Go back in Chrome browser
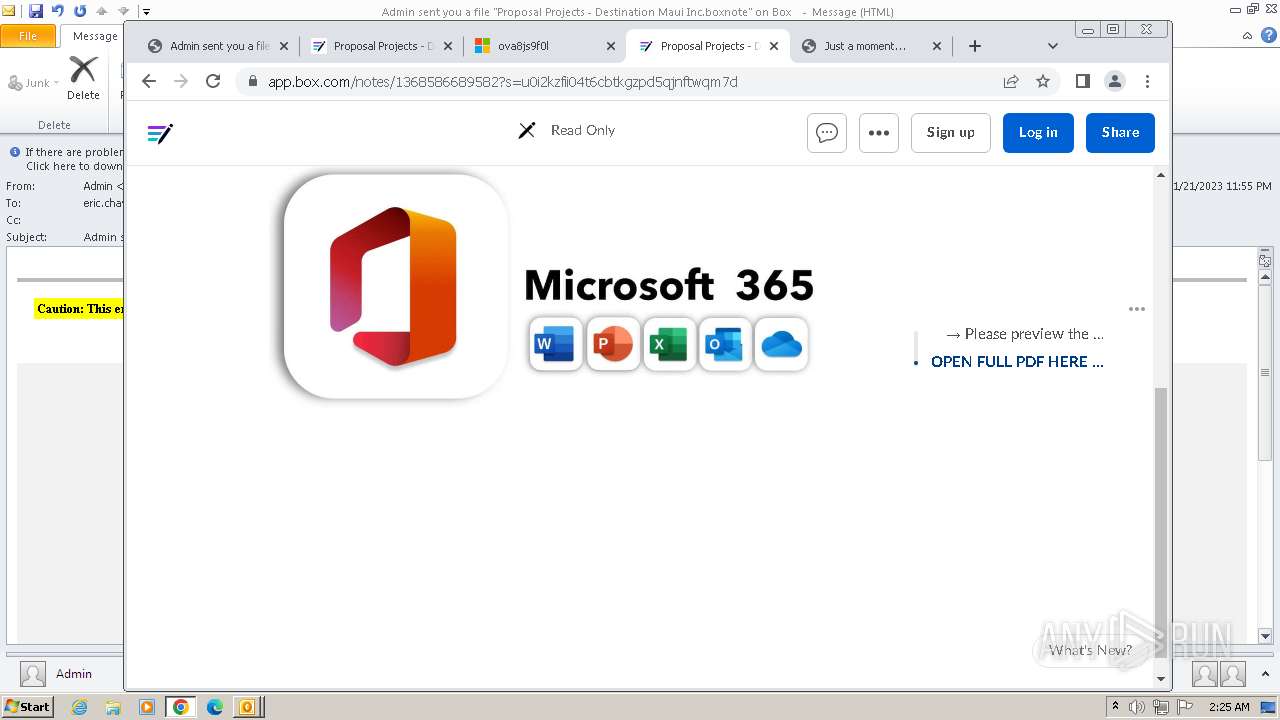The height and width of the screenshot is (720, 1280). [x=149, y=81]
